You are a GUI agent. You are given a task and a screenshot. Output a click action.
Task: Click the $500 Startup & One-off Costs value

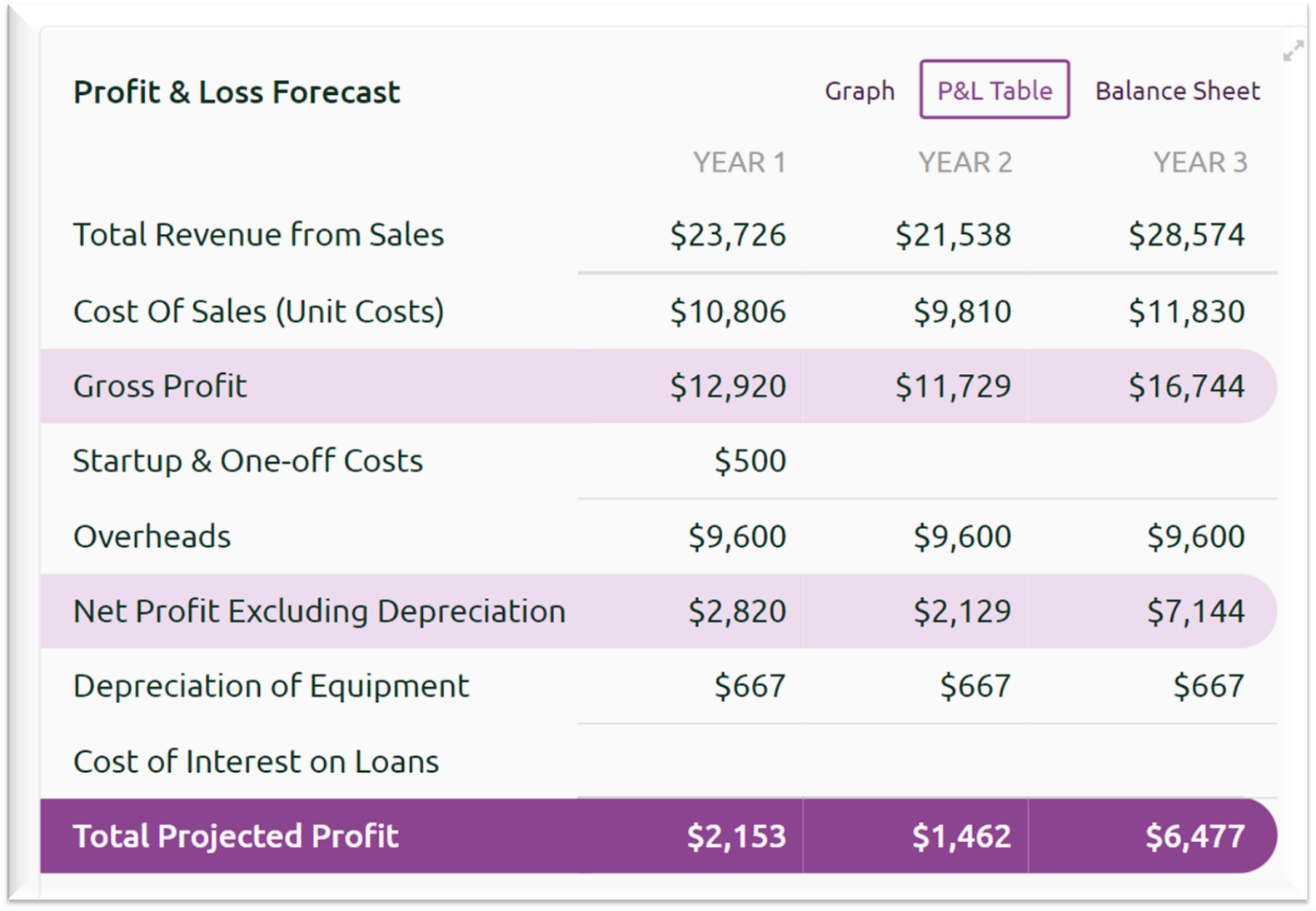coord(748,460)
